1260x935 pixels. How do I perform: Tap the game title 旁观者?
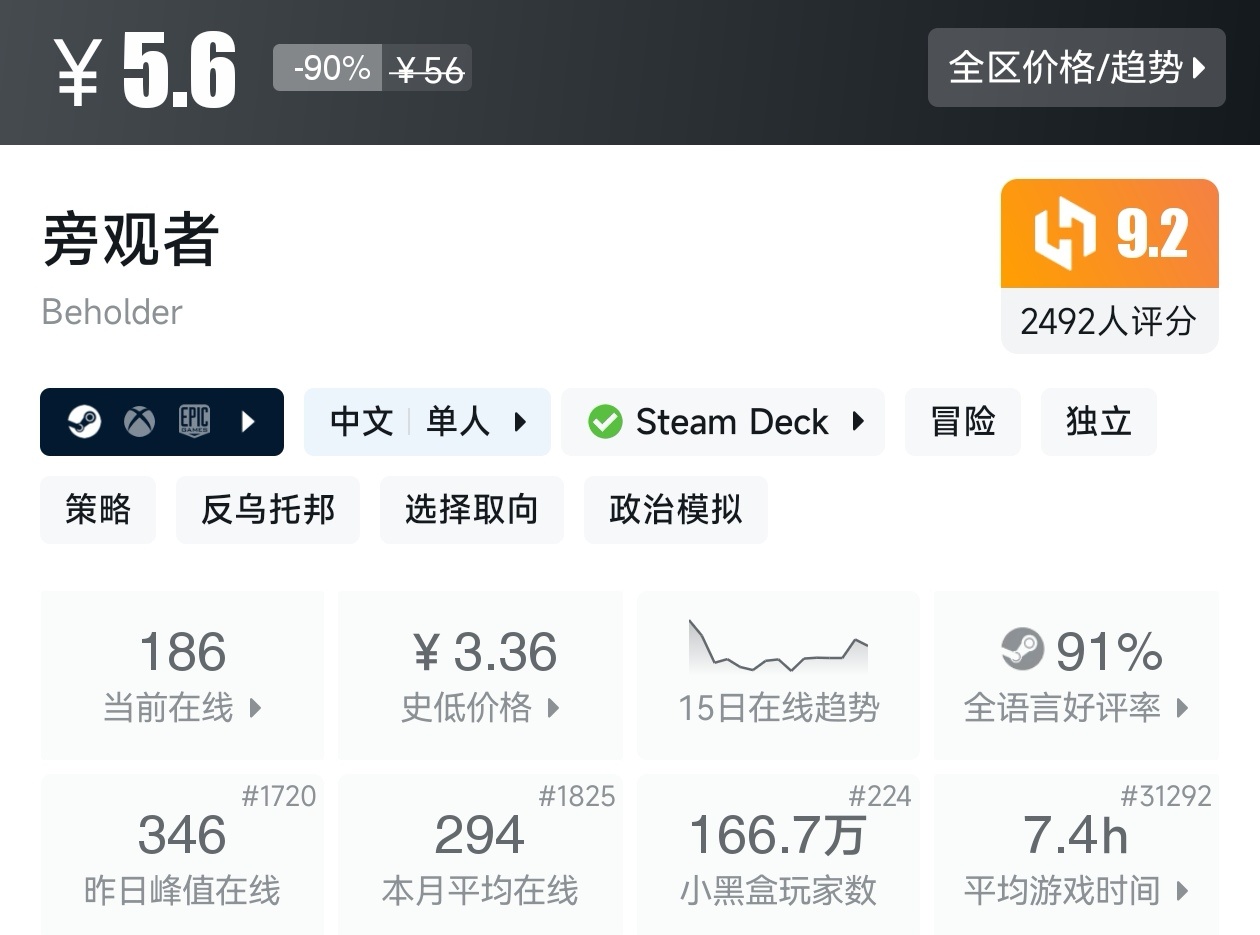(130, 240)
